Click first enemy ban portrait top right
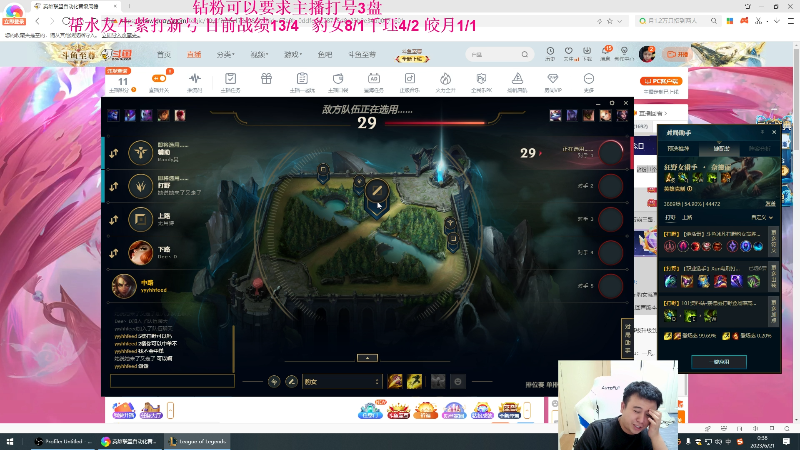 (x=556, y=115)
